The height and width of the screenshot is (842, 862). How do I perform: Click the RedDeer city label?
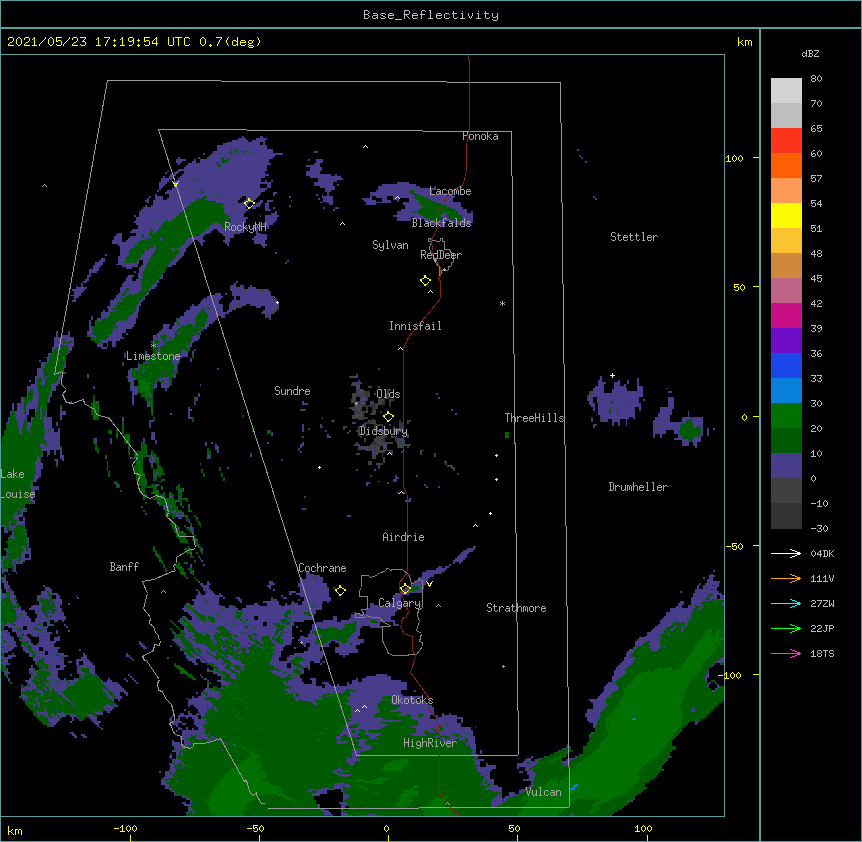click(441, 255)
